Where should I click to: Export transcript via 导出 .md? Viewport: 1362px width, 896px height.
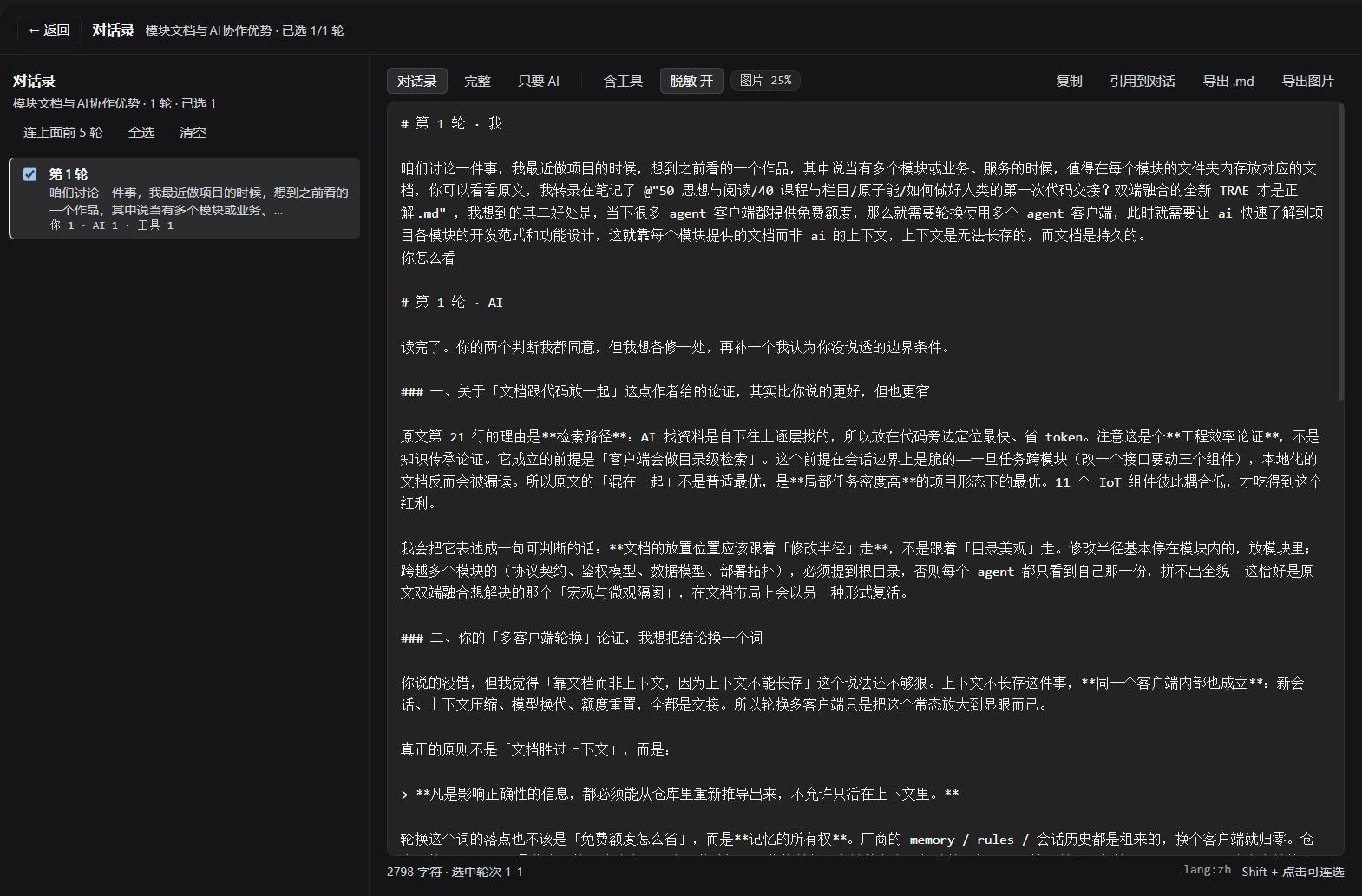click(1228, 81)
